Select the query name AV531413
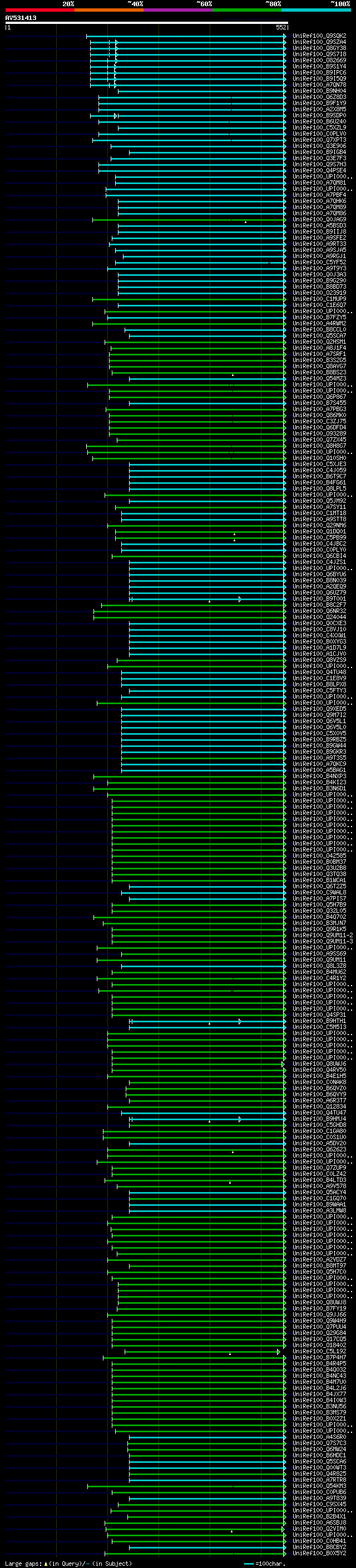The height and width of the screenshot is (1568, 356). coord(21,18)
